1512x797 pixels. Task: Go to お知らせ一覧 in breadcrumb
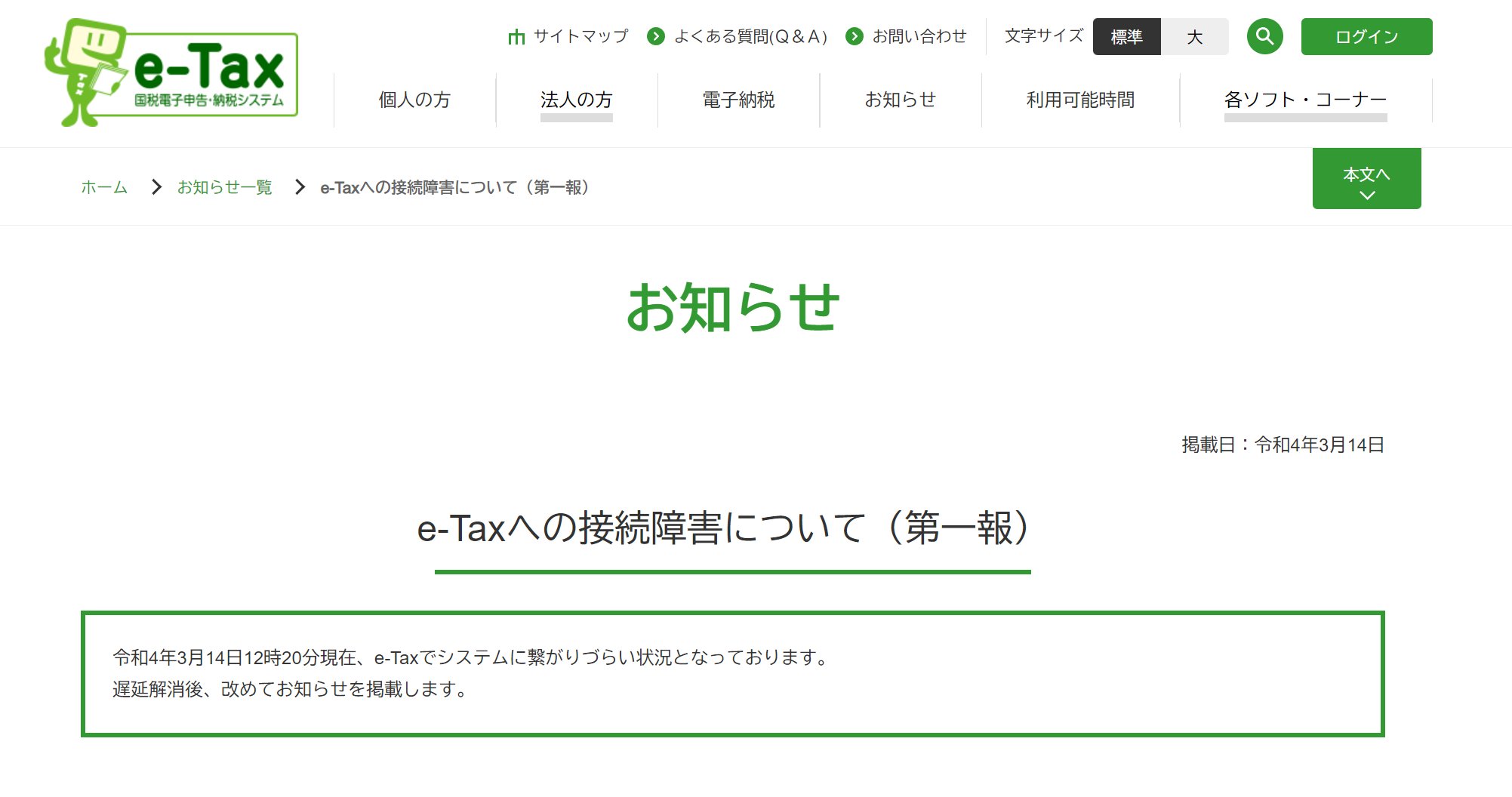[x=224, y=187]
